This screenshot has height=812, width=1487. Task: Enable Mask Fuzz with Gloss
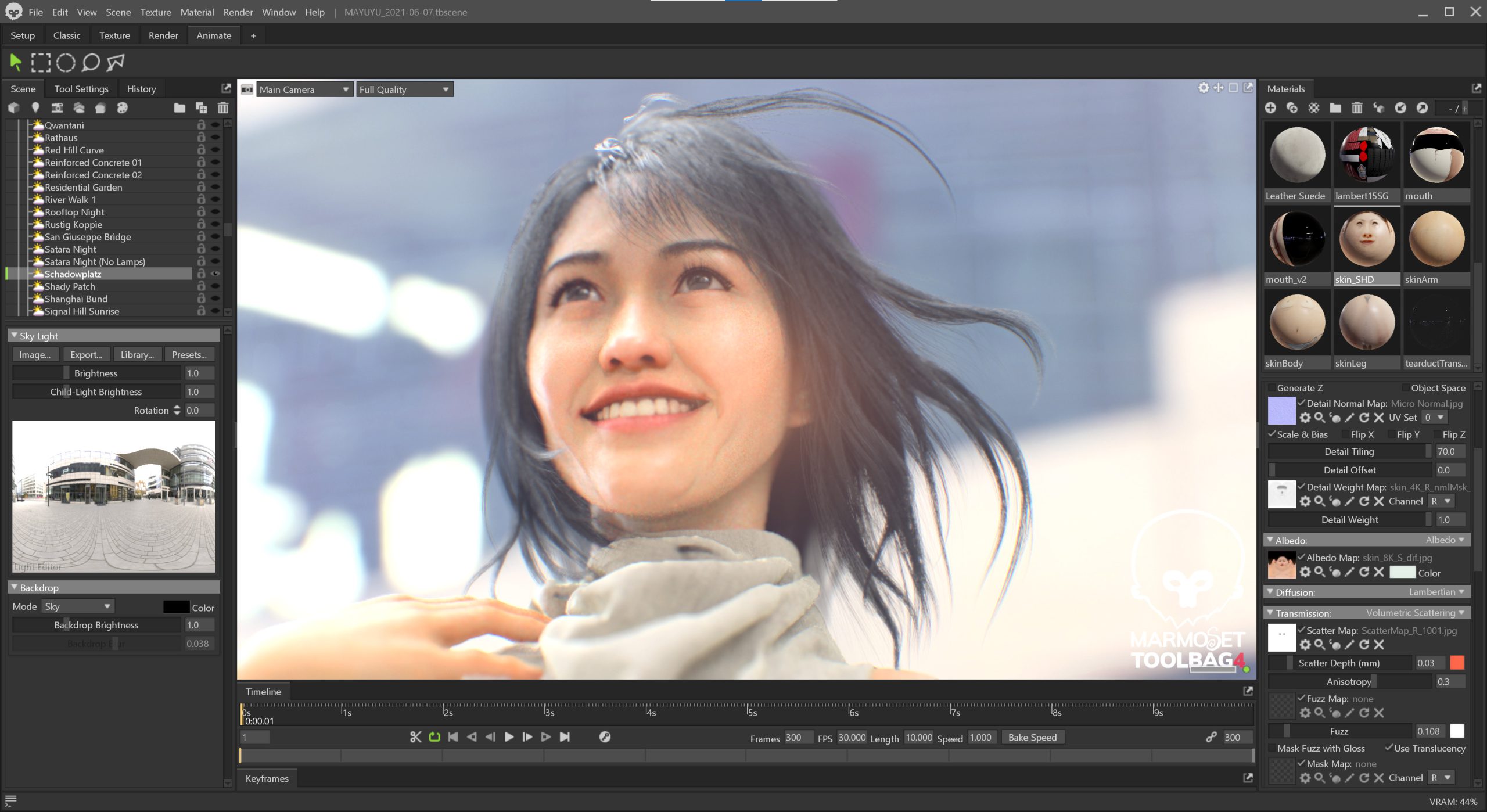point(1272,748)
